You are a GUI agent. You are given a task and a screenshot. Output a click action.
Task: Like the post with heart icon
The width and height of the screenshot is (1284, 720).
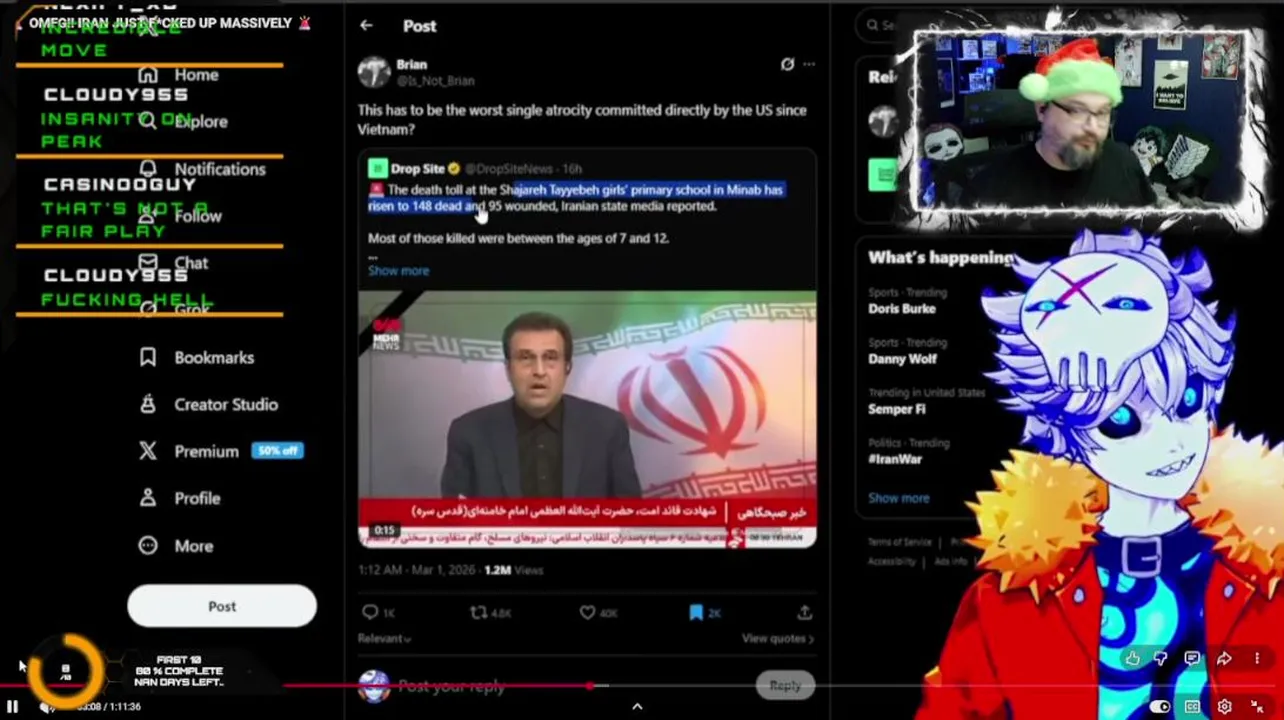(x=587, y=613)
